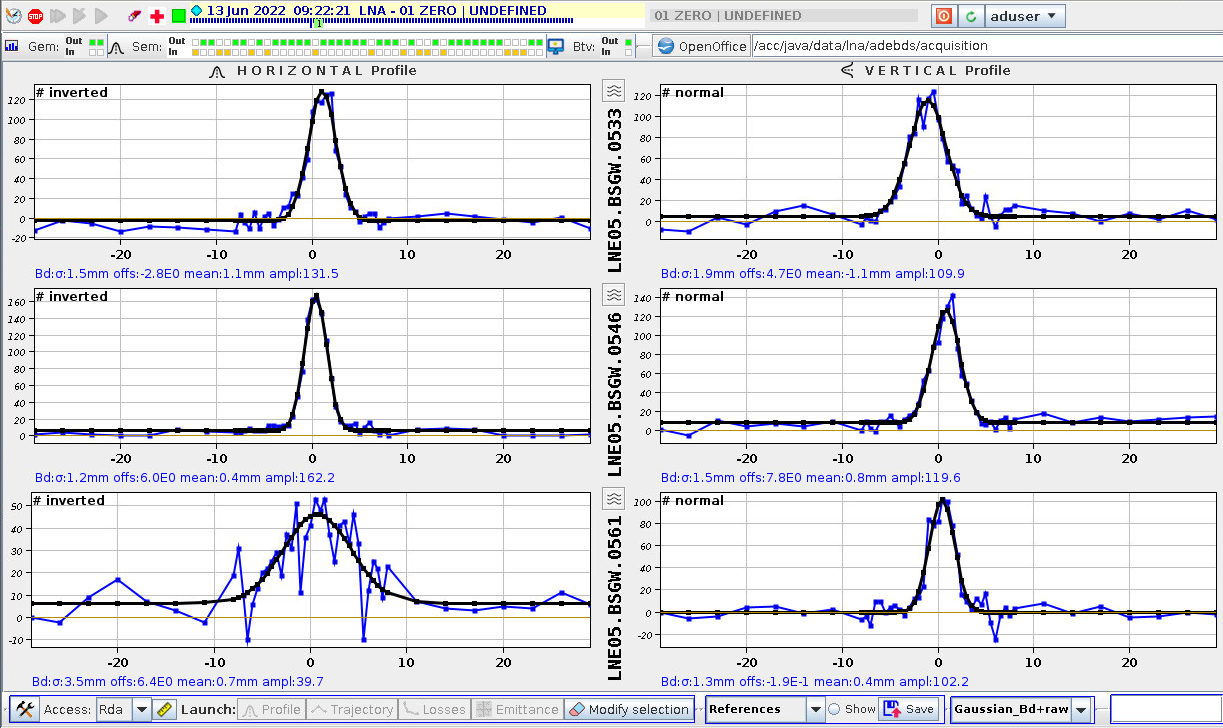The height and width of the screenshot is (728, 1223).
Task: Click fit text with ampl:39.7
Action: point(178,682)
